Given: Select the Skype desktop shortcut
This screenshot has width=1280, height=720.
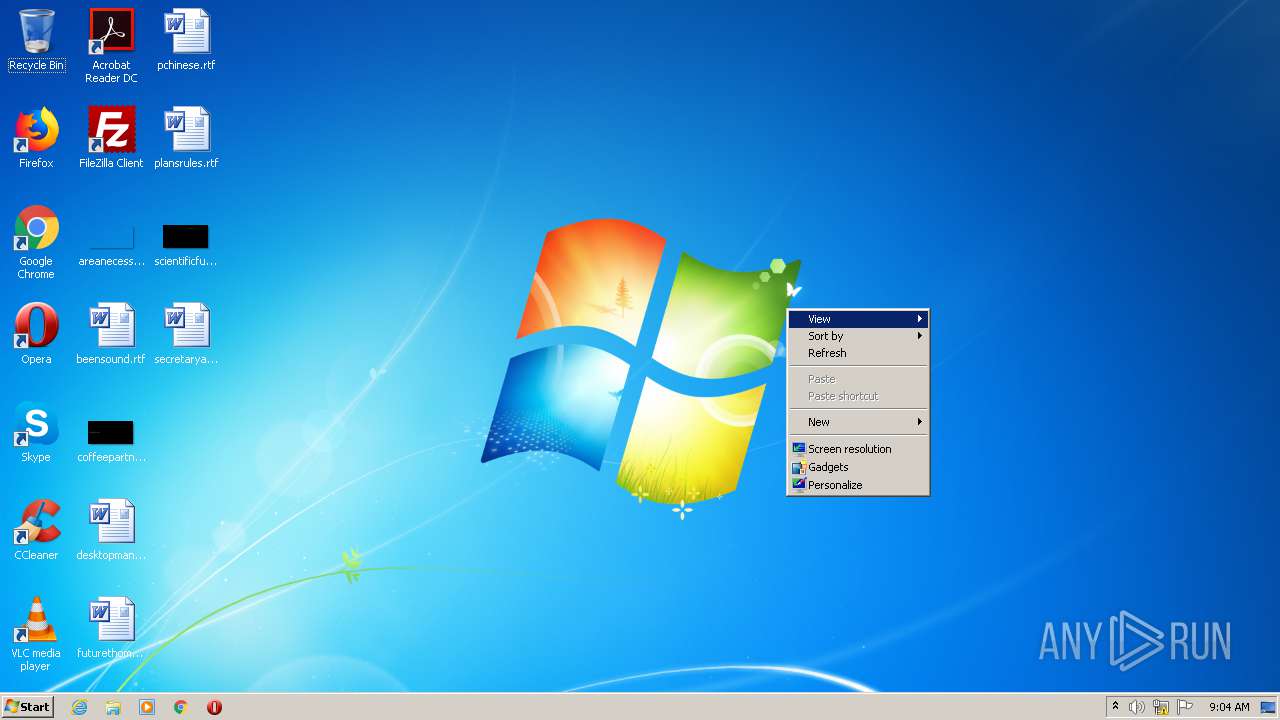Looking at the screenshot, I should point(36,433).
